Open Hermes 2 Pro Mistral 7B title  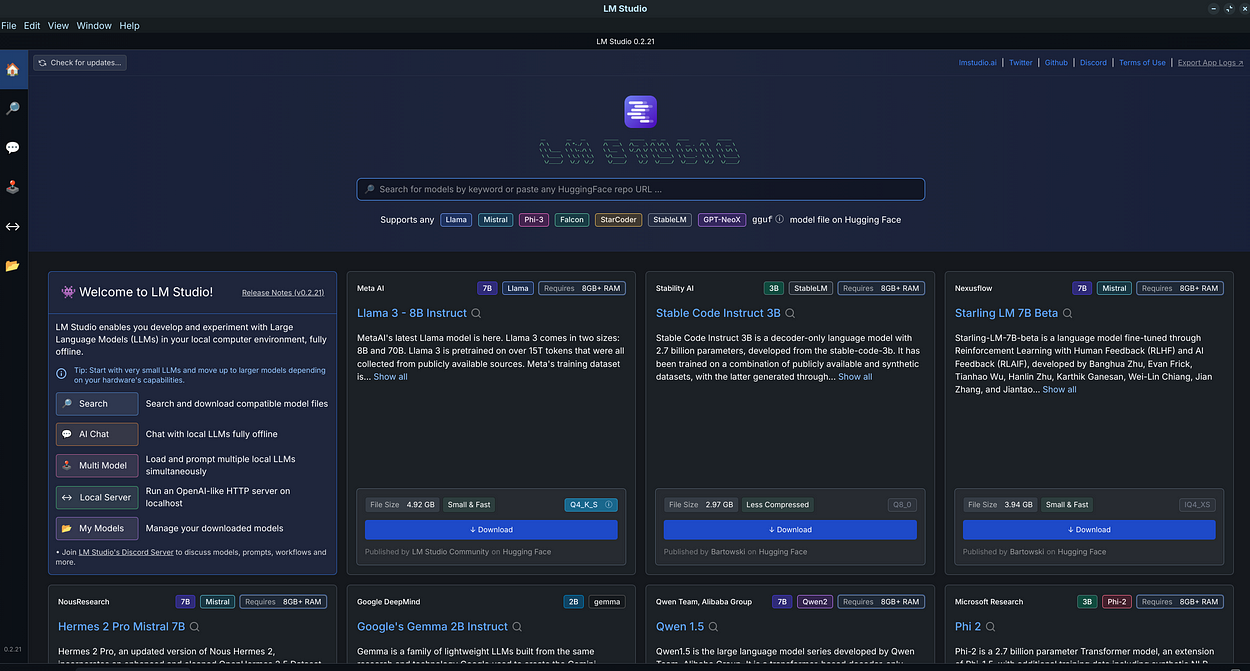pyautogui.click(x=121, y=627)
